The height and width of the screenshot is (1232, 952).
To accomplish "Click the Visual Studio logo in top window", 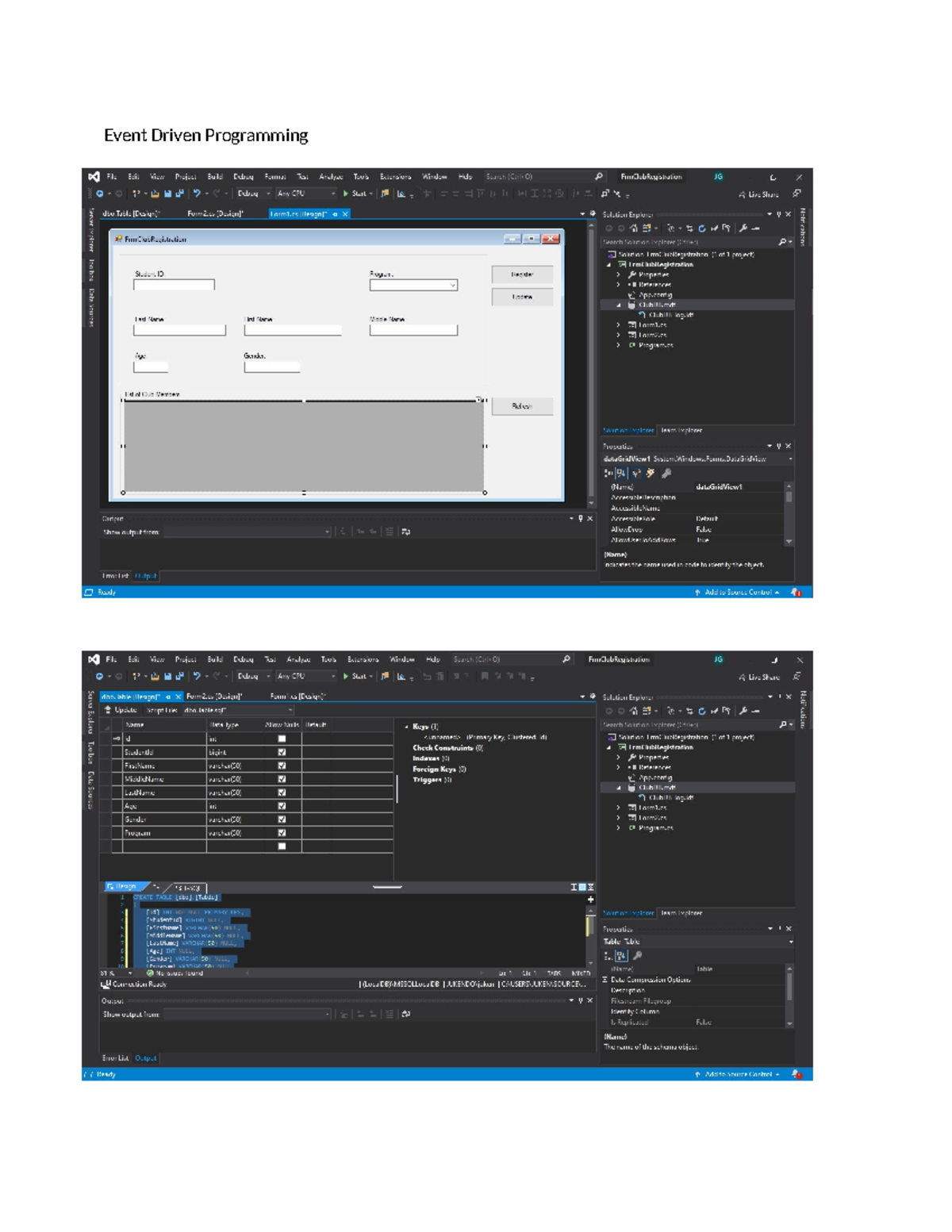I will 94,177.
